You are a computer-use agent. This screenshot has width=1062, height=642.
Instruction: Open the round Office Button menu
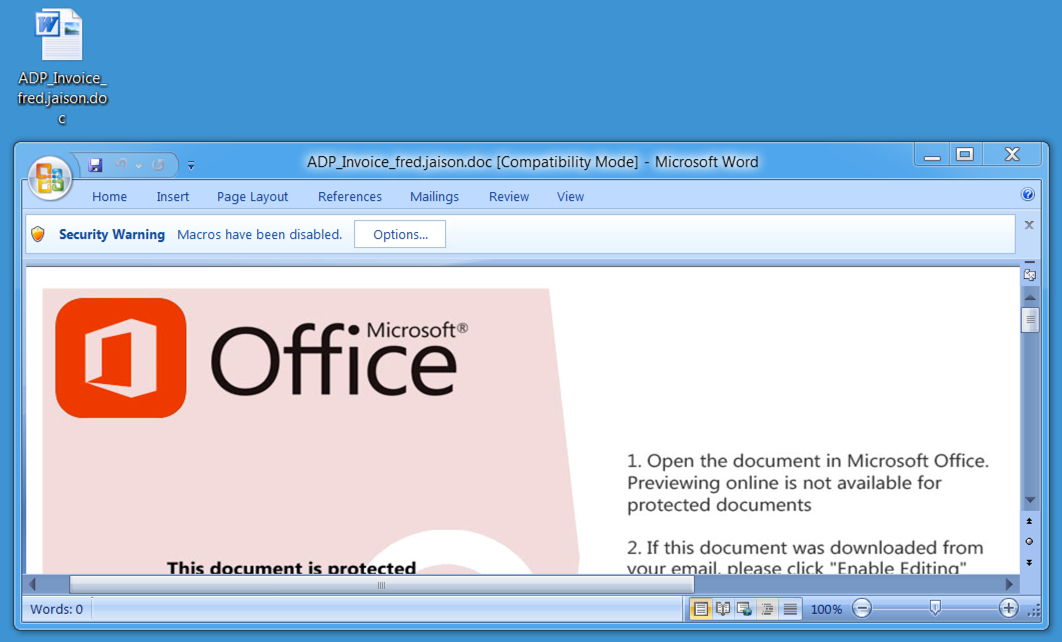click(49, 178)
